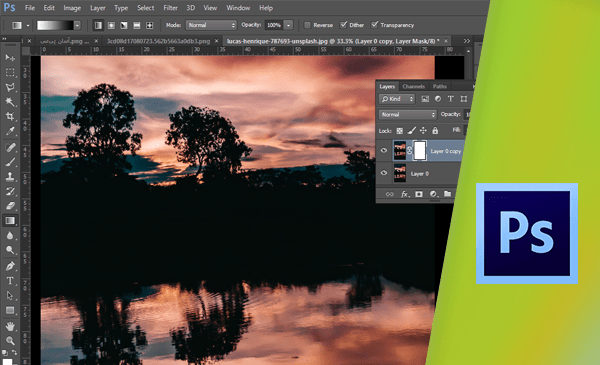Enable the Reverse gradient checkbox

pos(307,25)
